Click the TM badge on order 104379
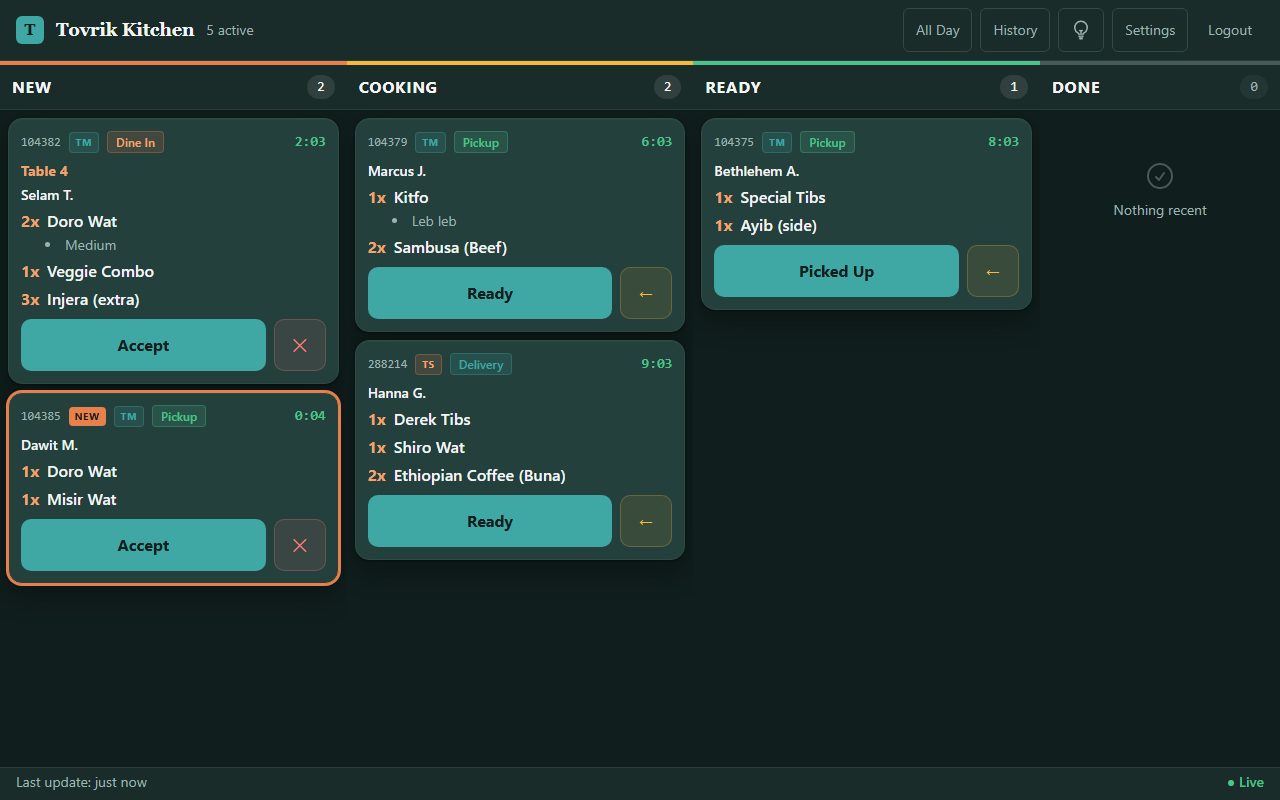Screen dimensions: 1280x800 tap(431, 142)
